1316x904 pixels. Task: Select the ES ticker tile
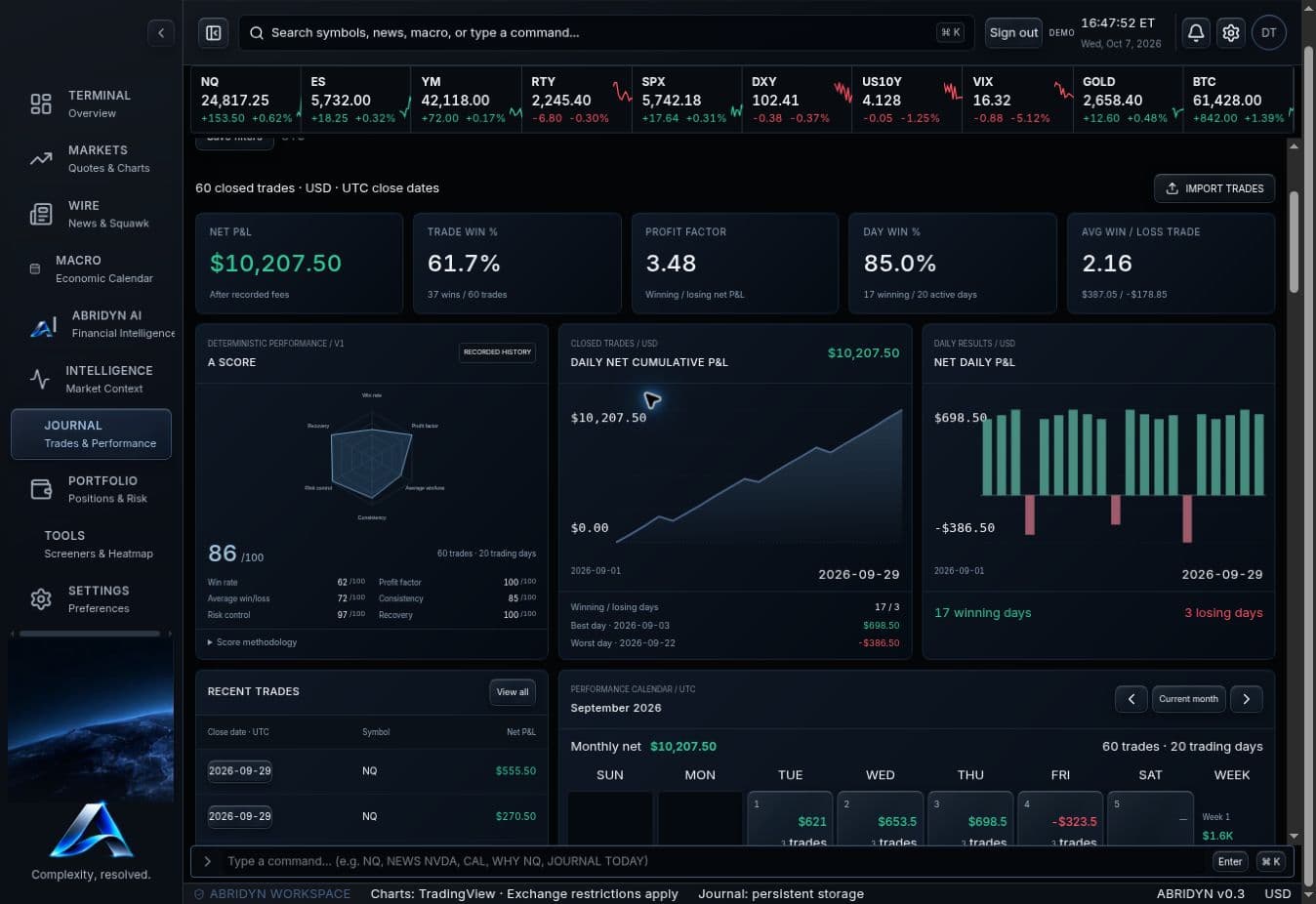pos(355,99)
